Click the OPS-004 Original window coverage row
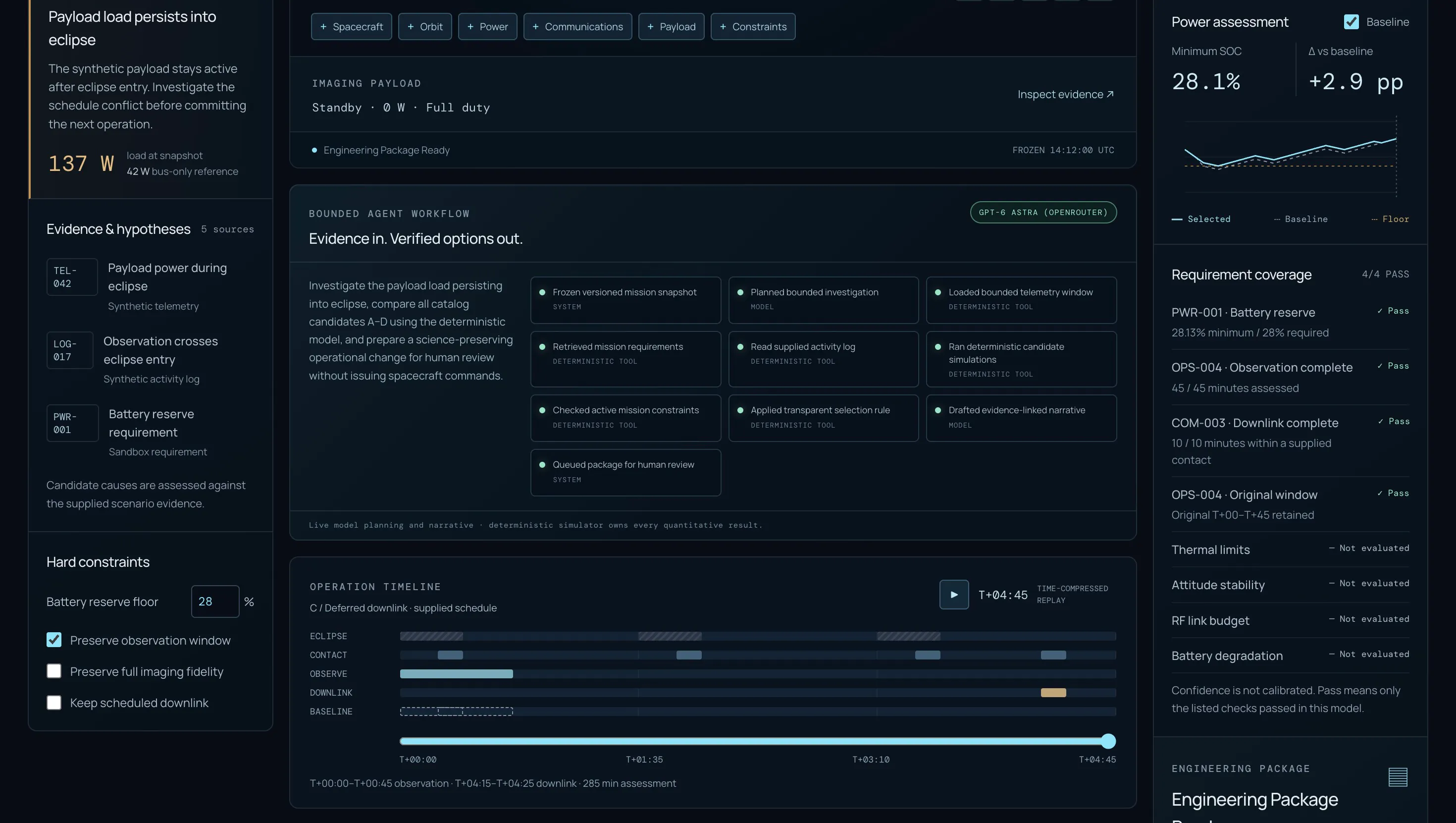This screenshot has height=823, width=1456. [1290, 504]
